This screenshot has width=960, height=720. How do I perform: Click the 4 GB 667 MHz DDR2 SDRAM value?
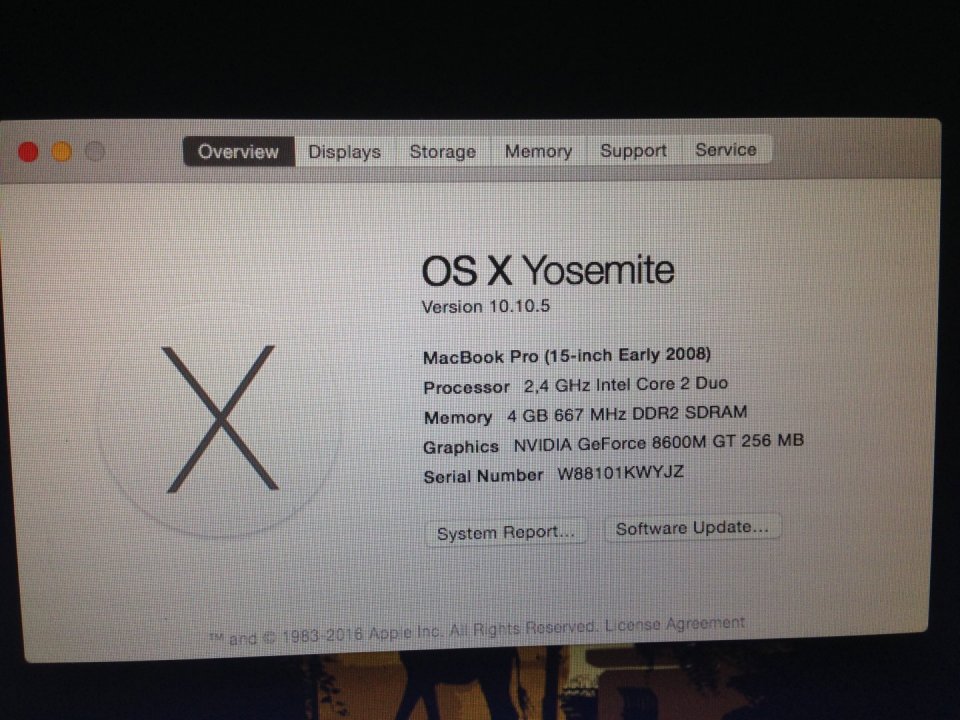point(627,413)
